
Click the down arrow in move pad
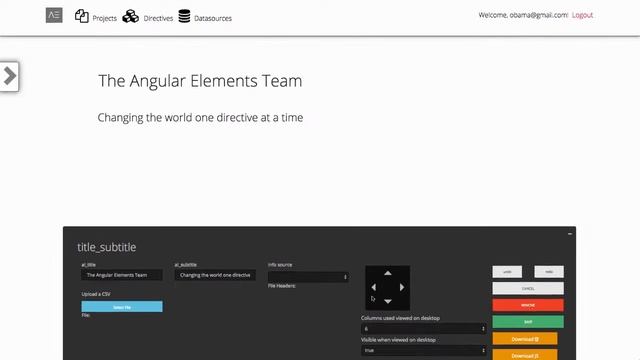[x=388, y=301]
